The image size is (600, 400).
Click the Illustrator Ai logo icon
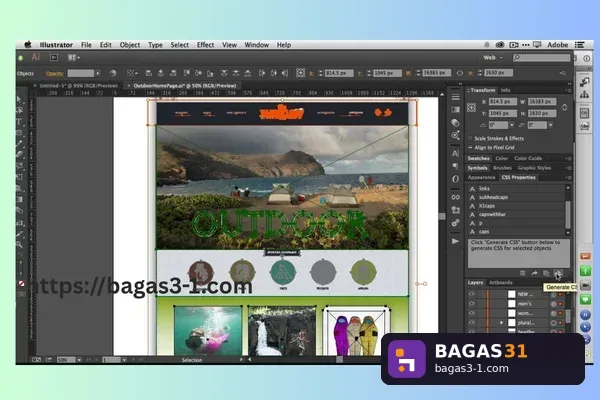tap(36, 57)
